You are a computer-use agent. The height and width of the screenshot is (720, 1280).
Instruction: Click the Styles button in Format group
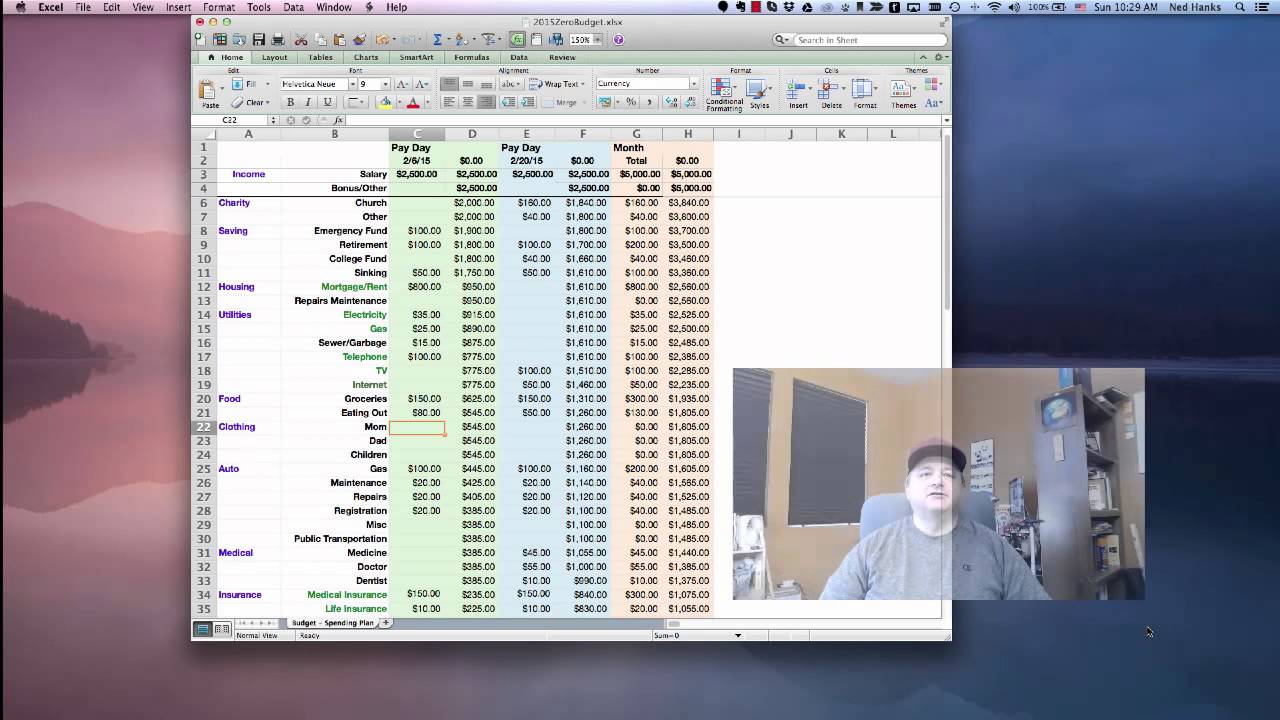tap(759, 94)
